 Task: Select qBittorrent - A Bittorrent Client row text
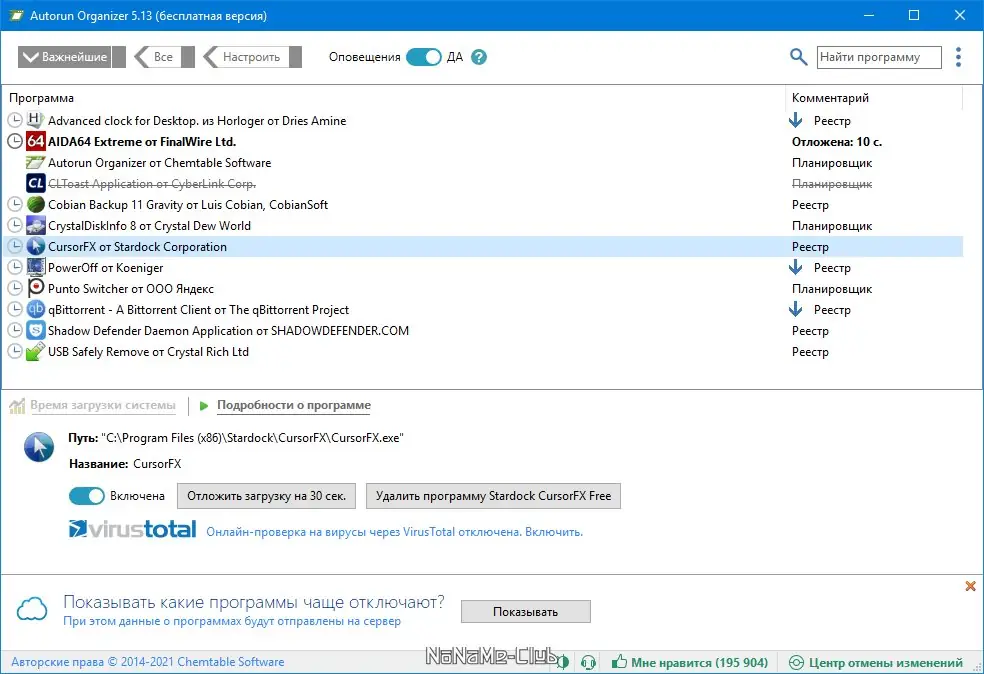tap(198, 310)
